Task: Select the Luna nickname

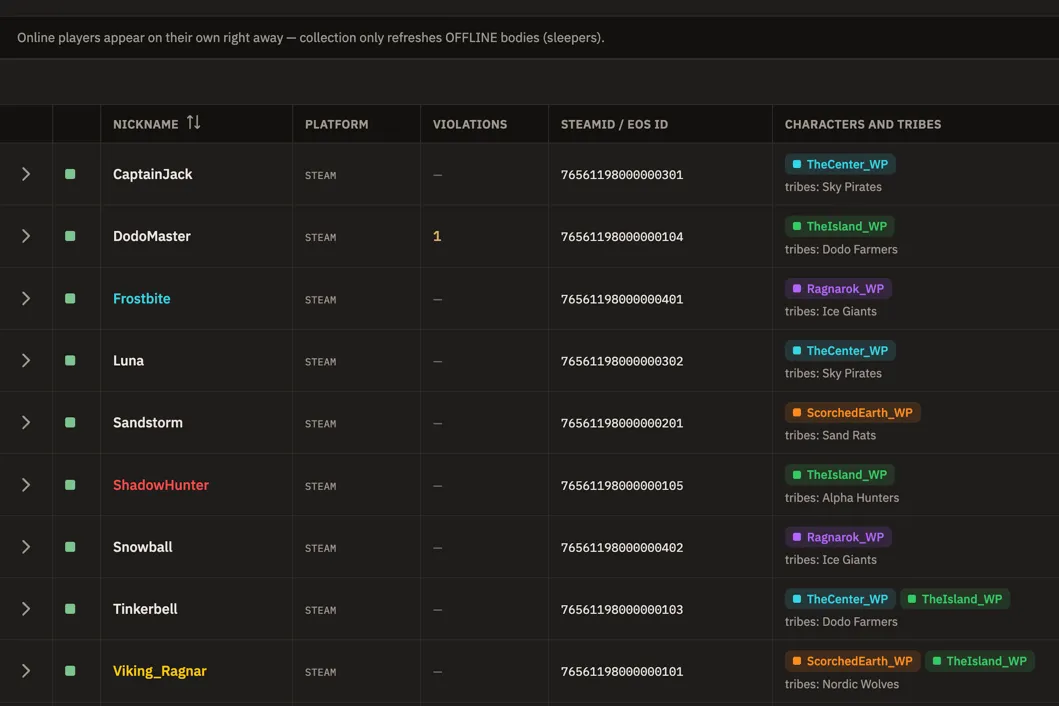Action: (128, 361)
